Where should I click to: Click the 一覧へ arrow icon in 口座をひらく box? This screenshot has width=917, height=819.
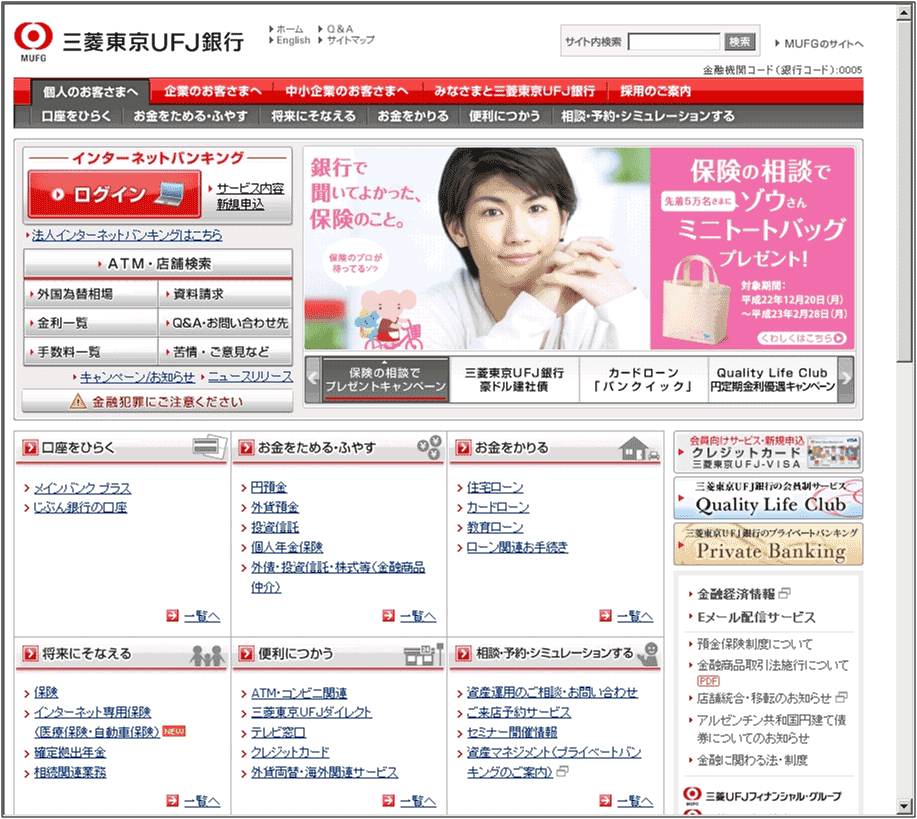tap(173, 615)
